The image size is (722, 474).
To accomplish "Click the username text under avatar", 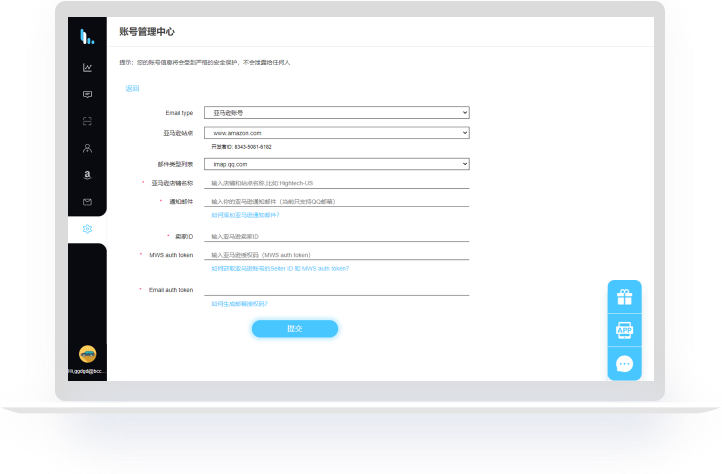I will 87,371.
